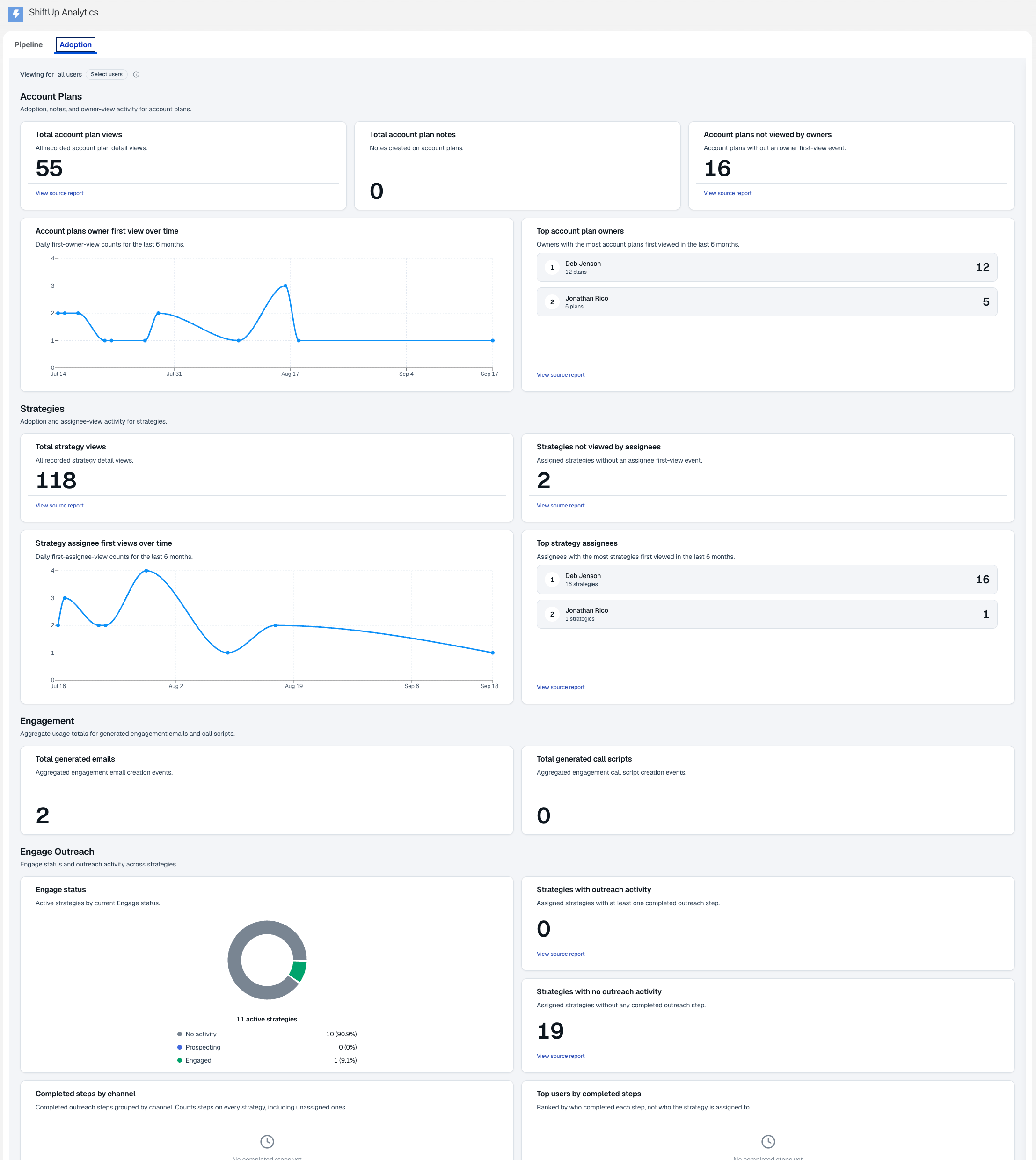This screenshot has width=1036, height=1160.
Task: Open source report for plans not viewed by owners
Action: click(728, 194)
